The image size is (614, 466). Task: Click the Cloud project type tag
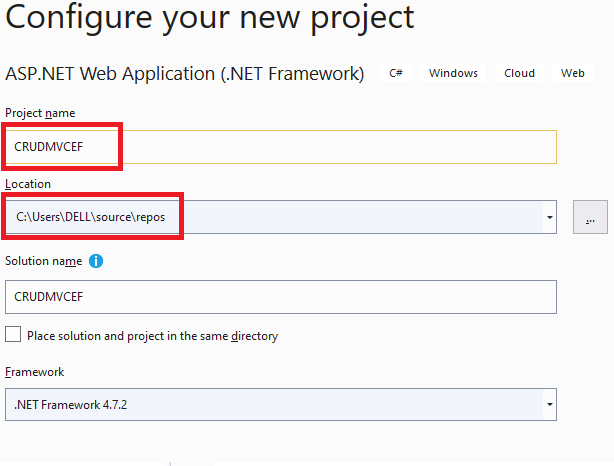click(519, 73)
